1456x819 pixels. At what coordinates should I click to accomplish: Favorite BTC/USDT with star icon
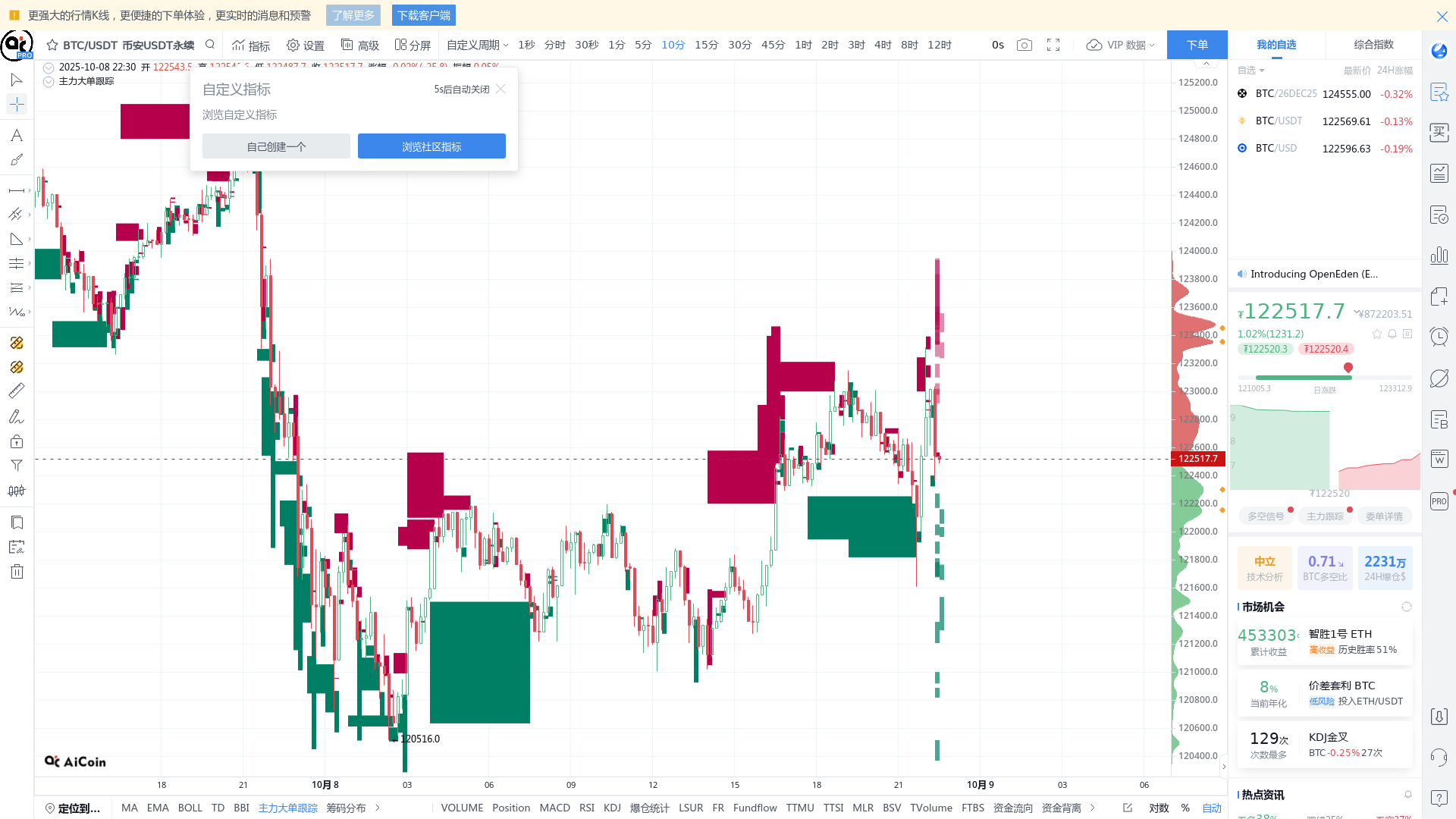click(52, 45)
